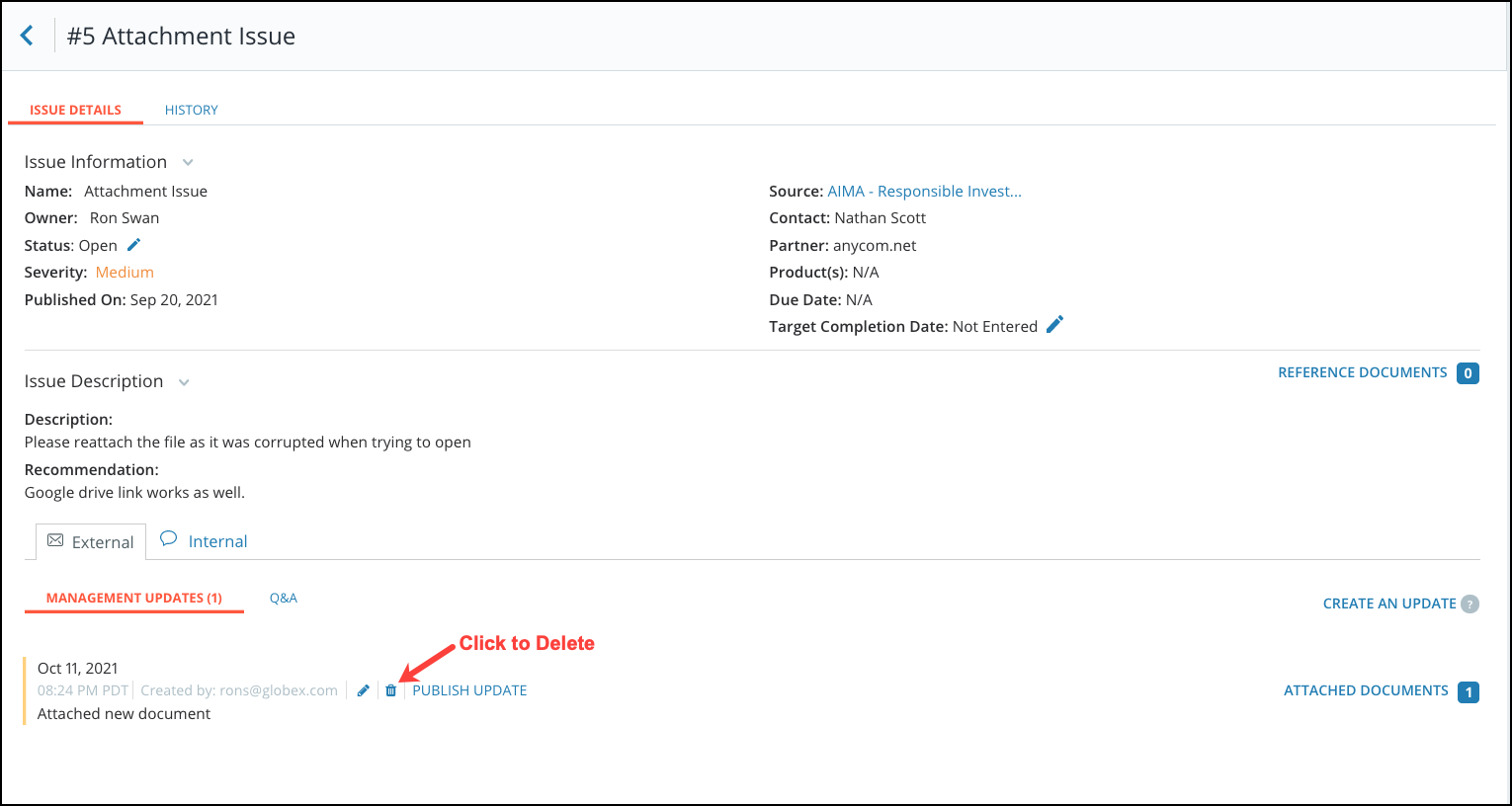1512x806 pixels.
Task: Click the Status value Open
Action: [x=98, y=245]
